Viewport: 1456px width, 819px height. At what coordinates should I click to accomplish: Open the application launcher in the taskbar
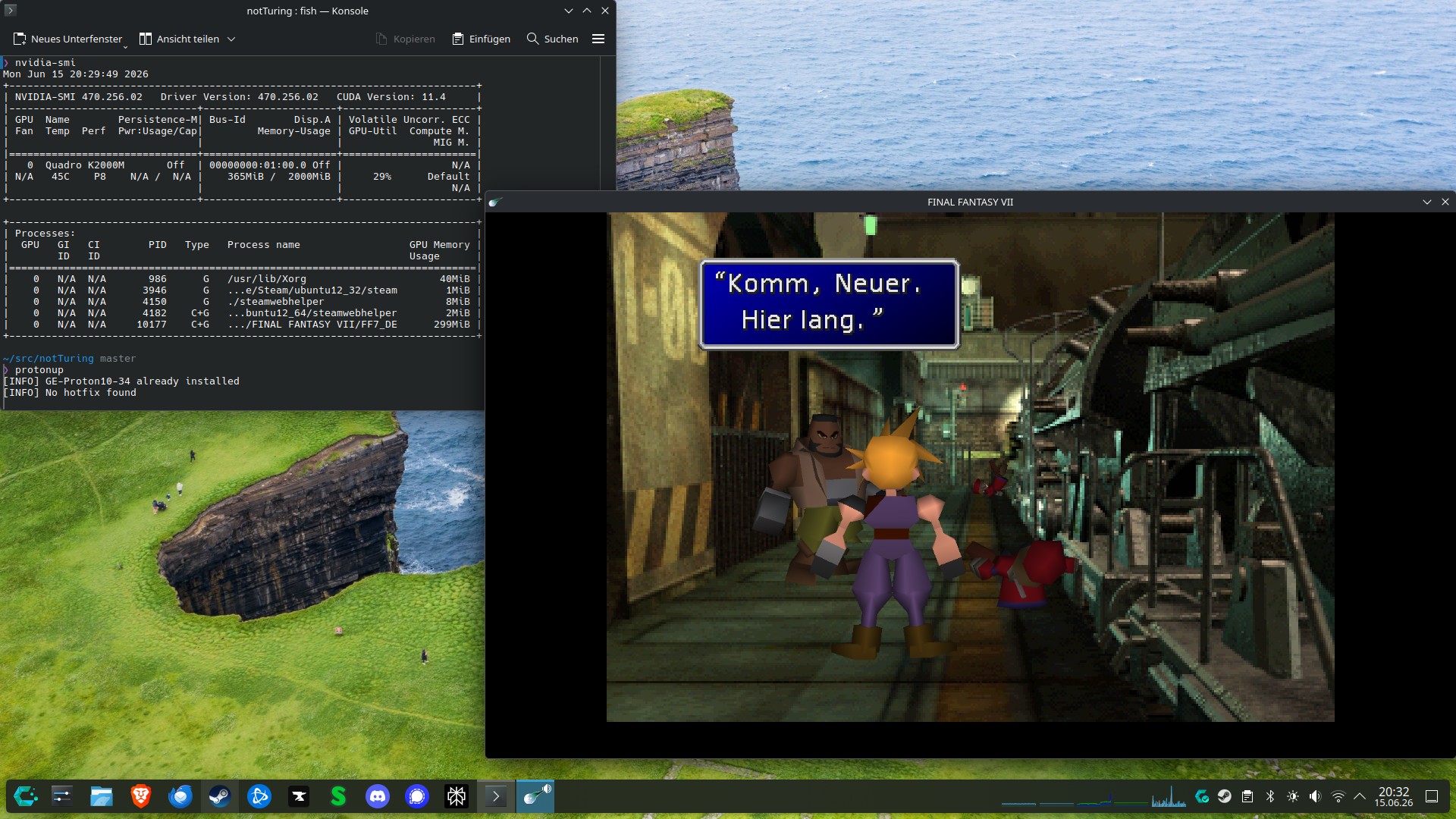(x=26, y=796)
